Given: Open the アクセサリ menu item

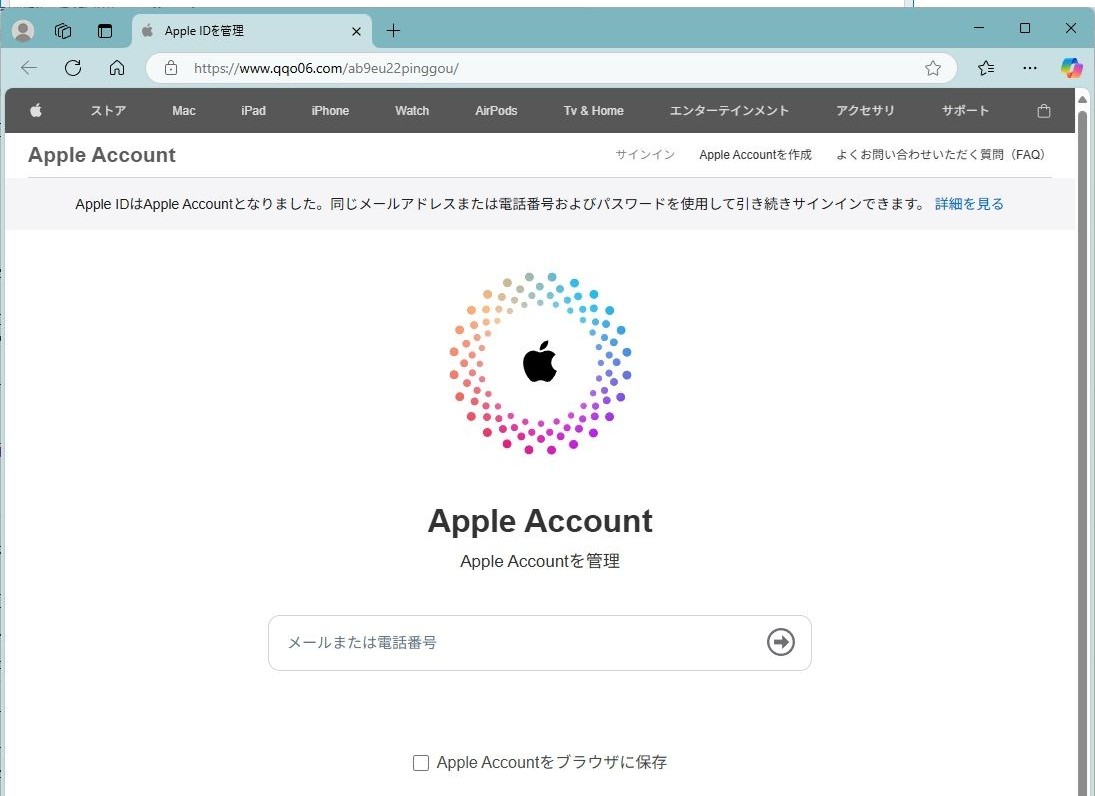Looking at the screenshot, I should pos(865,110).
